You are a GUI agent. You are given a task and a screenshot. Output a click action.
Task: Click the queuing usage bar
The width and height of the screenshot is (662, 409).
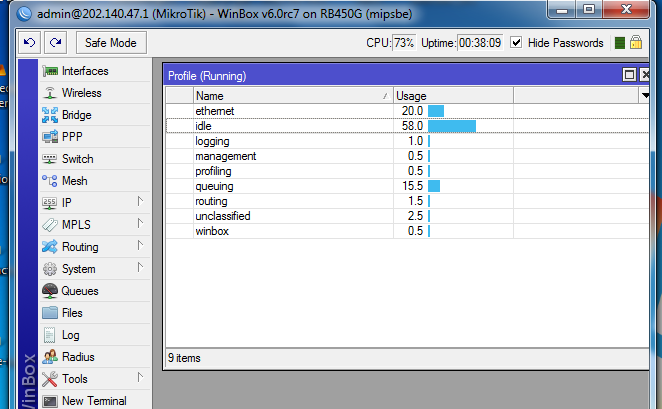tap(434, 186)
